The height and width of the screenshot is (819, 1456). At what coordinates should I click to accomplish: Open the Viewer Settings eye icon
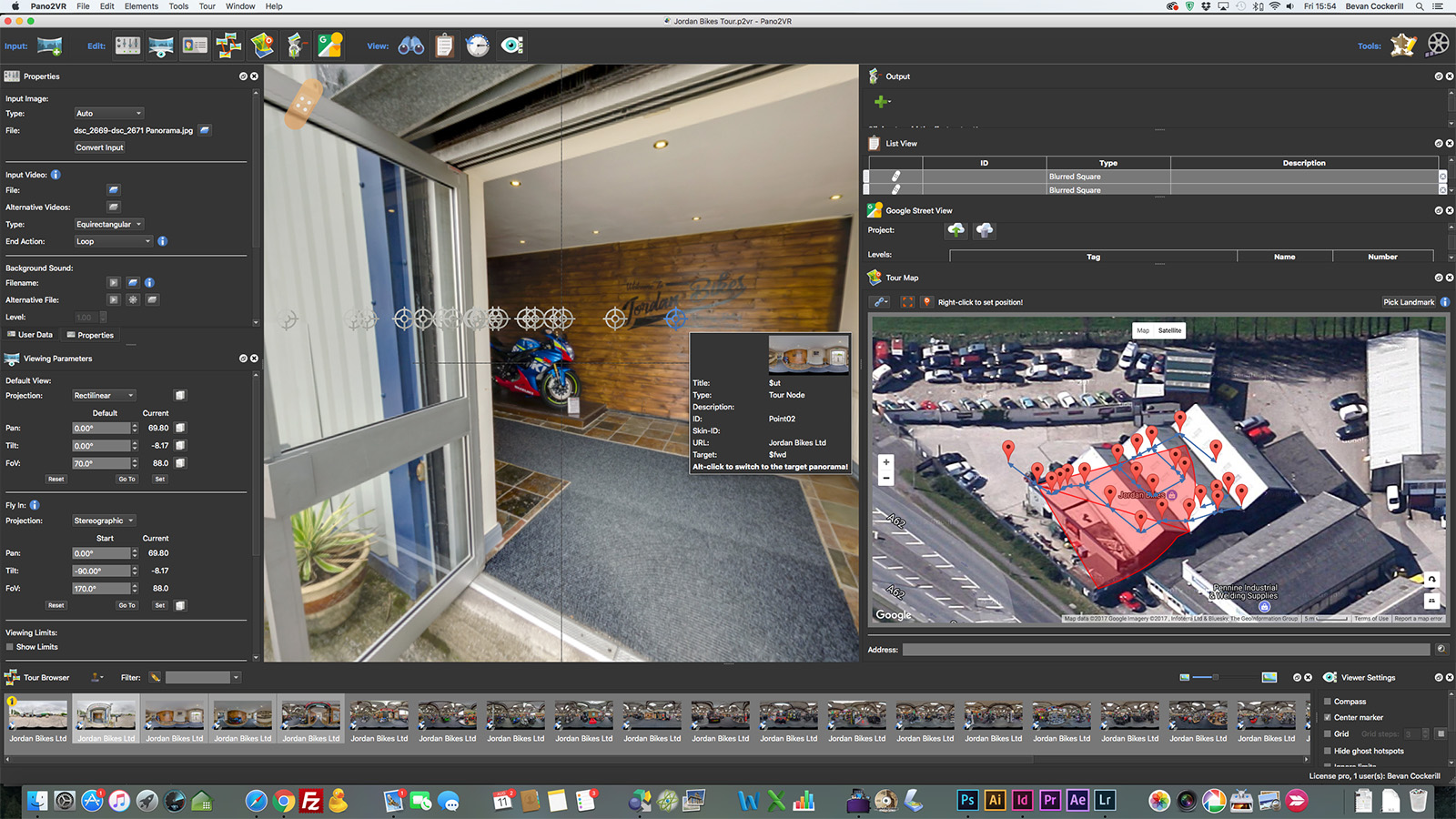(512, 45)
